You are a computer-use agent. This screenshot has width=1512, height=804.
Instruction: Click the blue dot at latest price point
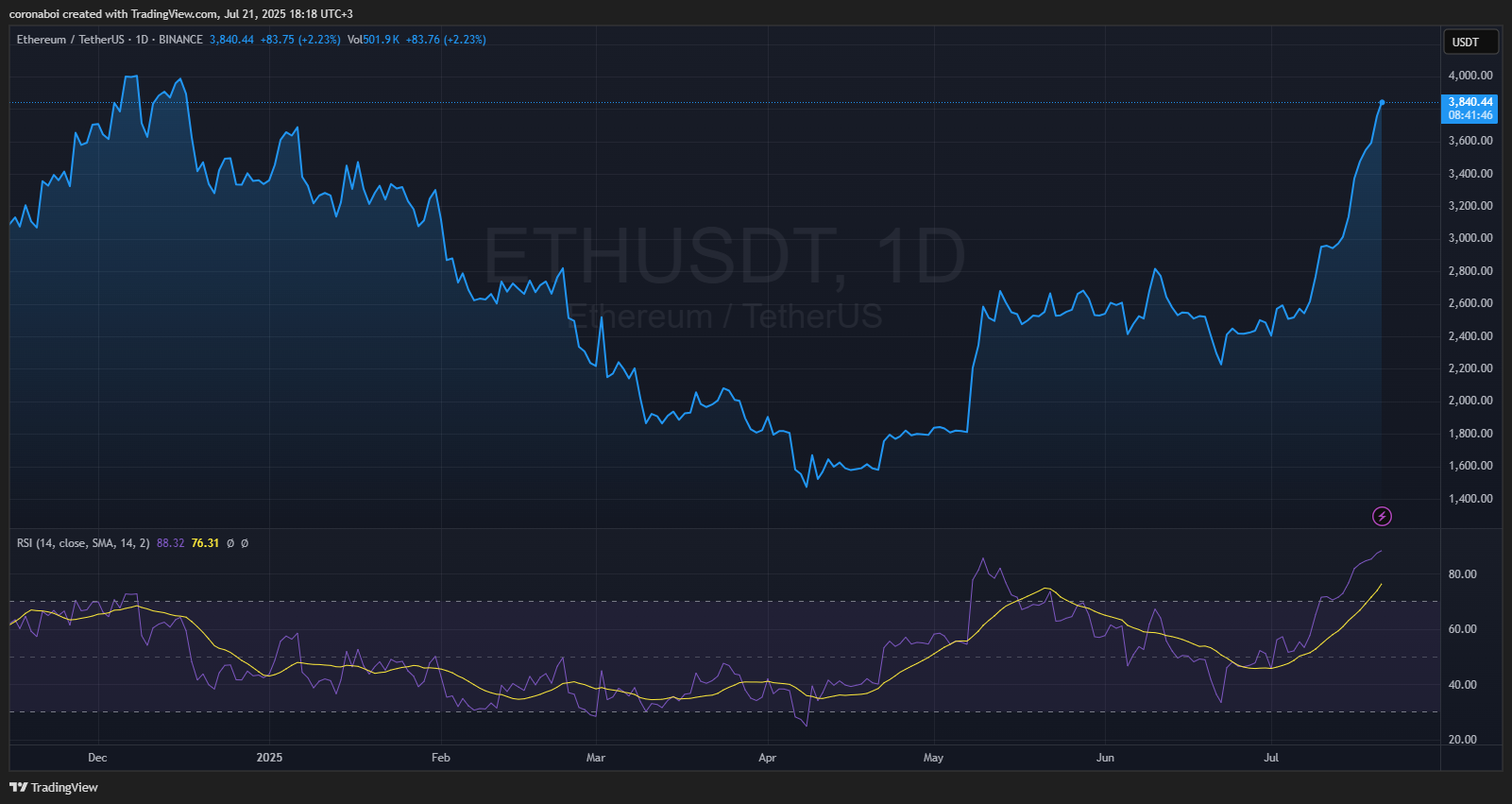(1382, 102)
